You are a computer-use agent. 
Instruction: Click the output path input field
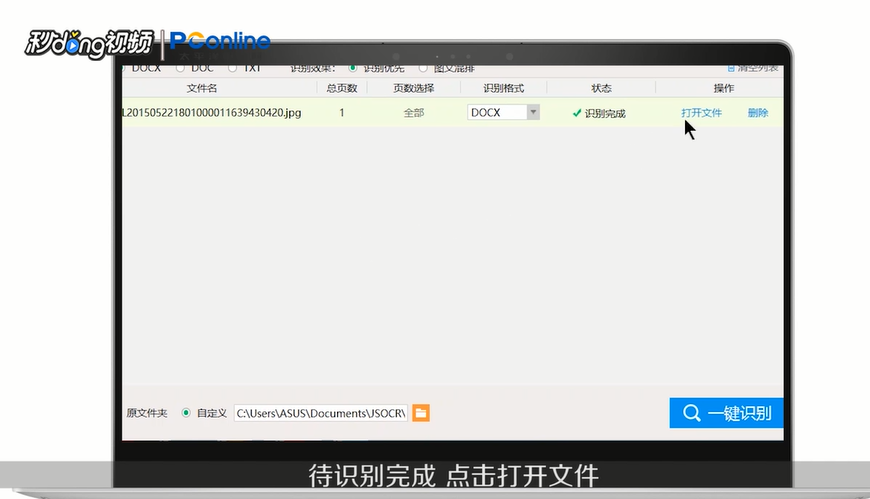coord(321,413)
